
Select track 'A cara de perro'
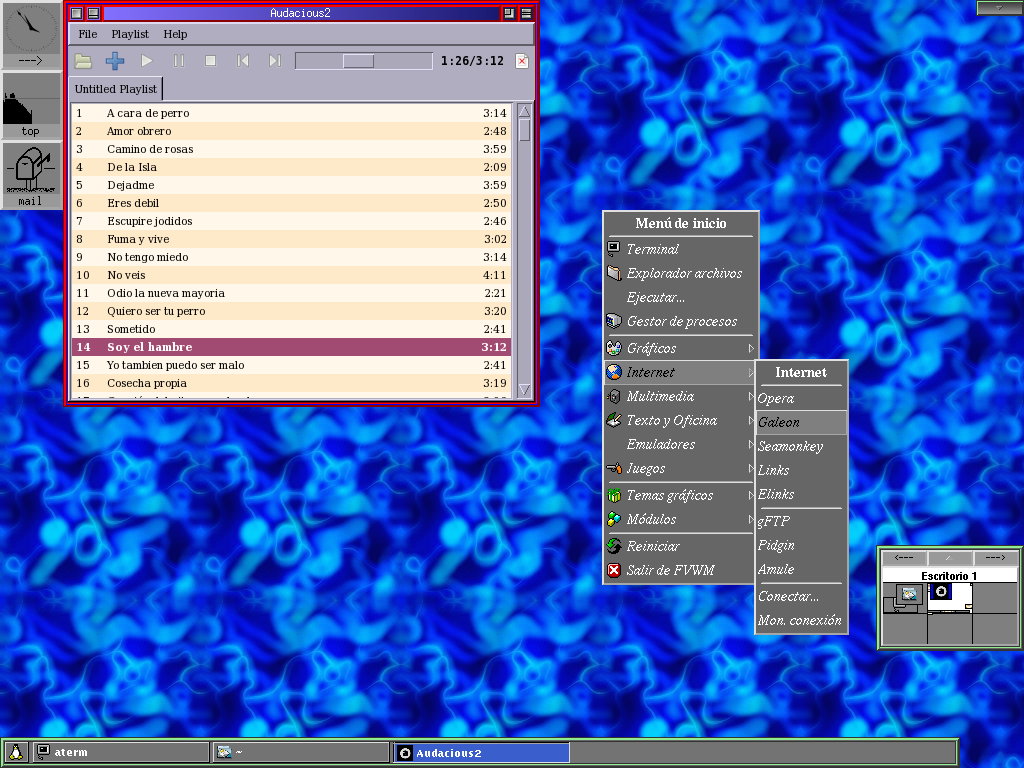coord(291,113)
